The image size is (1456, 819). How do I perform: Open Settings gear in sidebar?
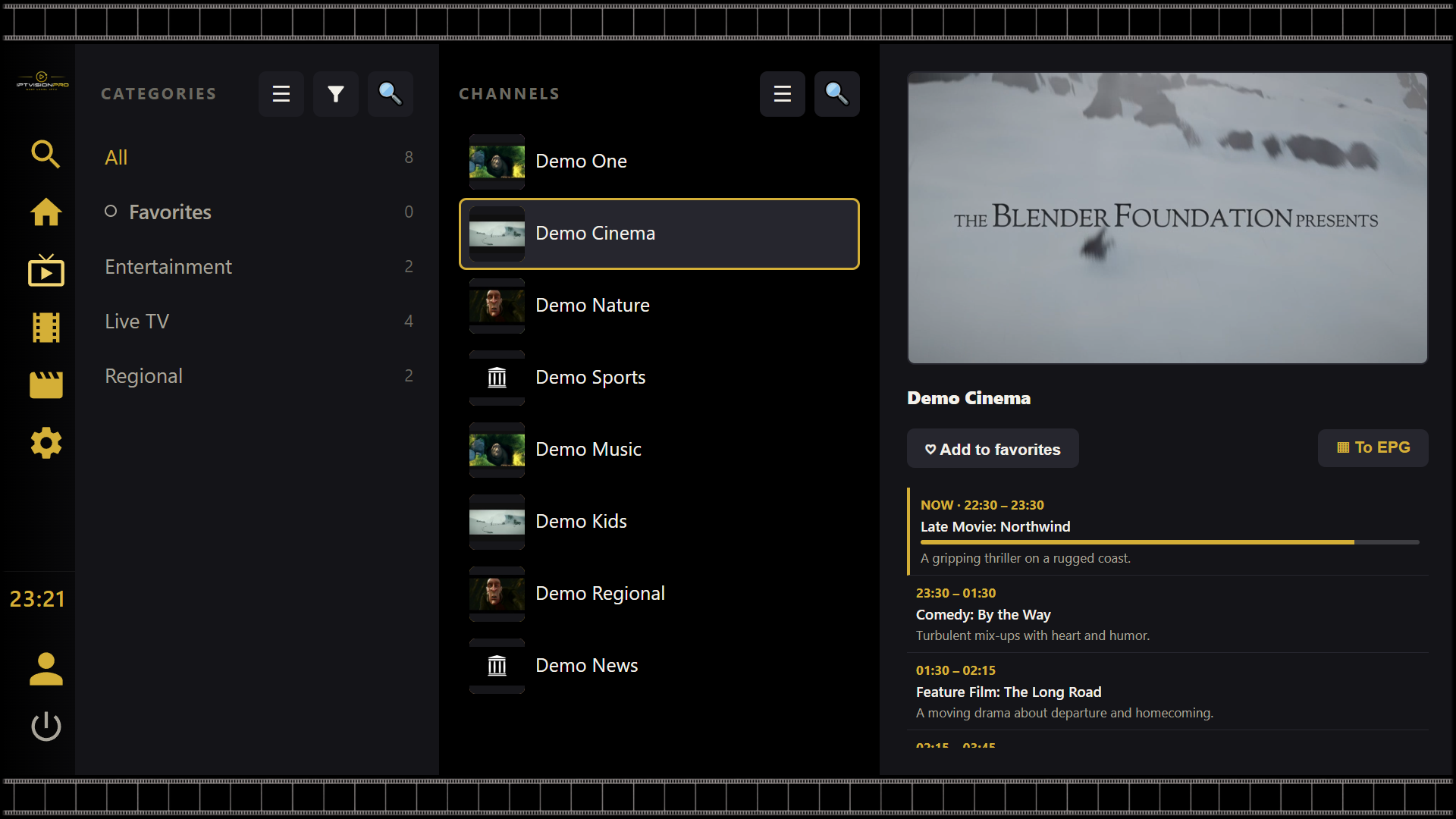(45, 443)
